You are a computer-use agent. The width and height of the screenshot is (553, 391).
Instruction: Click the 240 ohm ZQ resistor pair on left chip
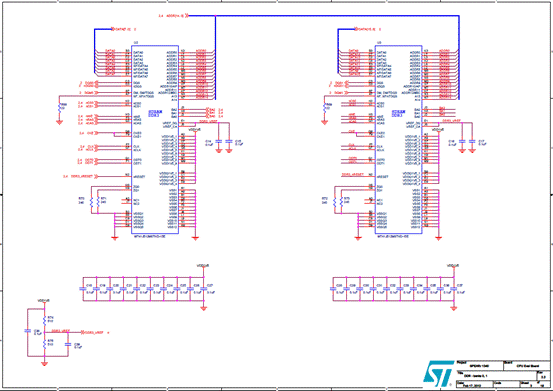pos(95,202)
